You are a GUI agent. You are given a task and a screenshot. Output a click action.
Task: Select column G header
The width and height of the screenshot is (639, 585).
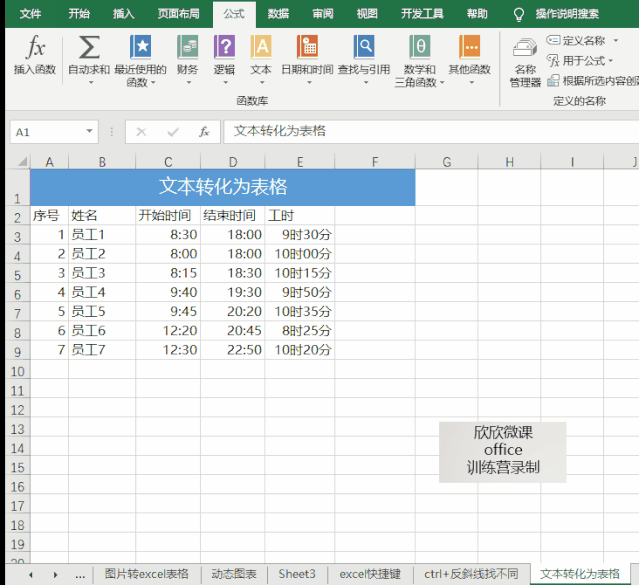click(x=447, y=162)
